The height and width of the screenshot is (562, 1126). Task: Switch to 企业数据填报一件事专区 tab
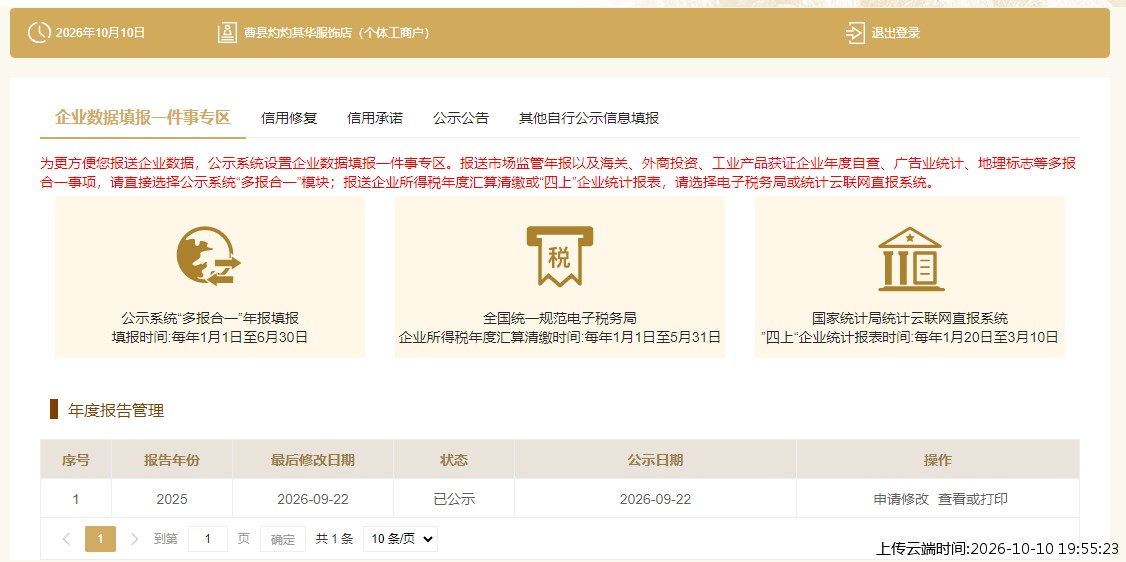tap(142, 118)
